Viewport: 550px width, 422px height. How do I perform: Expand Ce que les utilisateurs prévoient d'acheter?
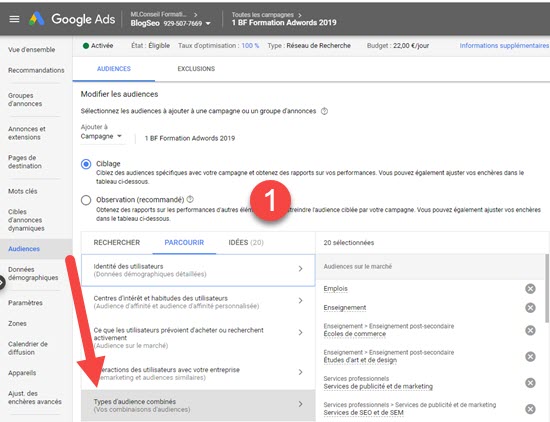[x=198, y=337]
